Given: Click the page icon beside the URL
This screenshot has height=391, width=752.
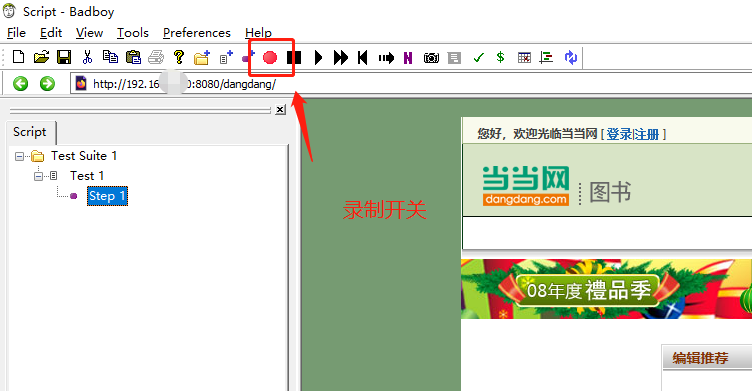Looking at the screenshot, I should click(x=81, y=84).
